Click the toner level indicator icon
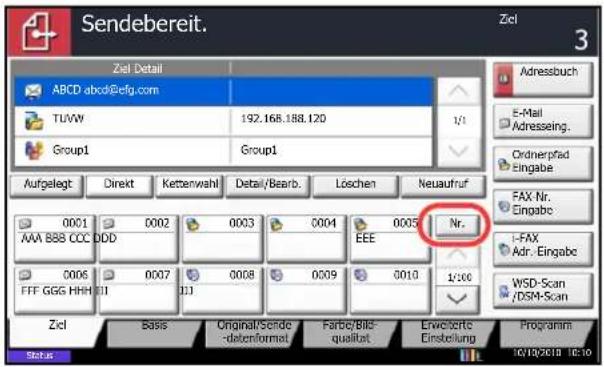604x367 pixels. 471,355
